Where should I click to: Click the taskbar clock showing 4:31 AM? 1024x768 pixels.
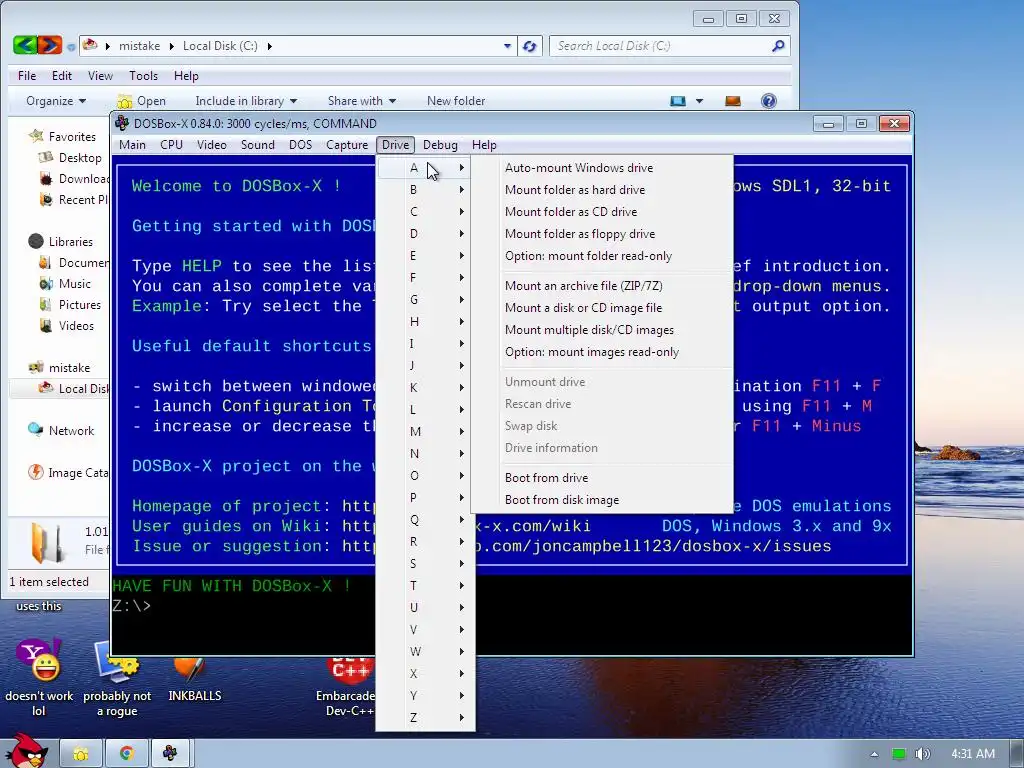click(x=972, y=754)
